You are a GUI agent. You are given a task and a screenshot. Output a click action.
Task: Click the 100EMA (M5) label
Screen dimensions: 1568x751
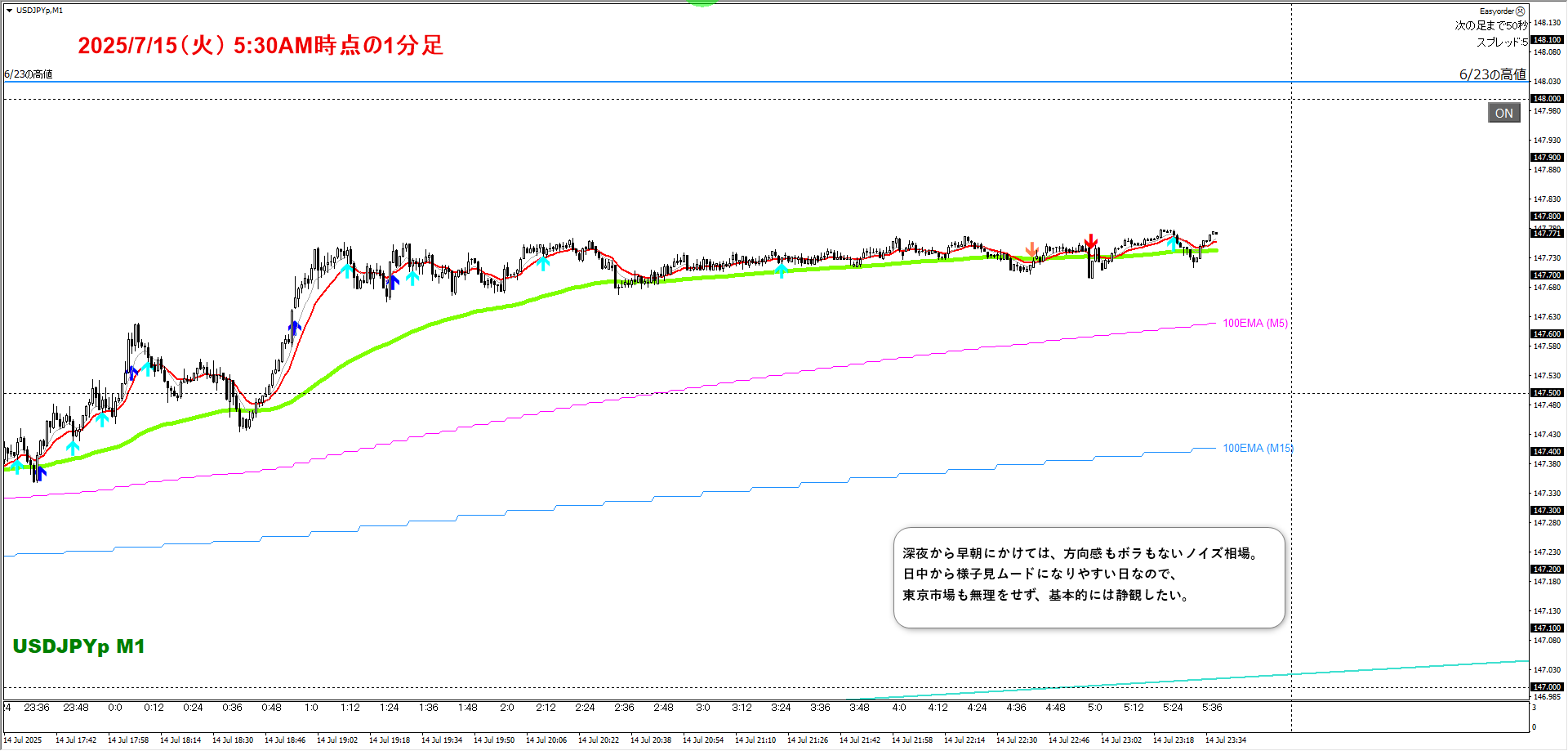point(1254,323)
